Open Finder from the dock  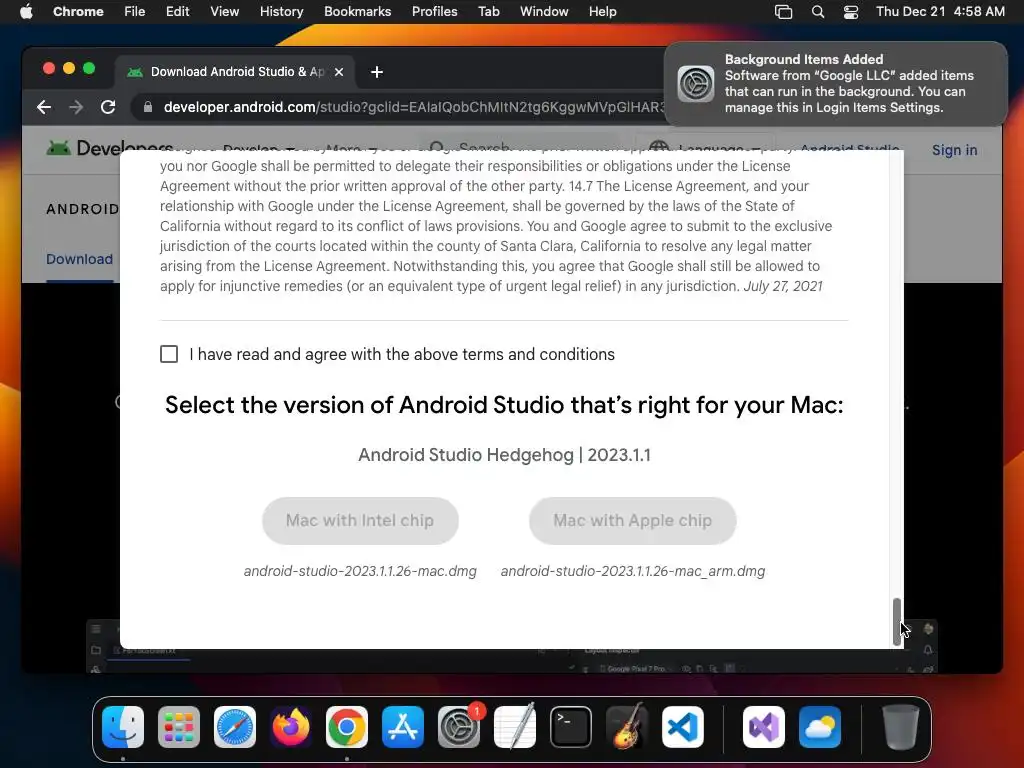click(x=123, y=727)
